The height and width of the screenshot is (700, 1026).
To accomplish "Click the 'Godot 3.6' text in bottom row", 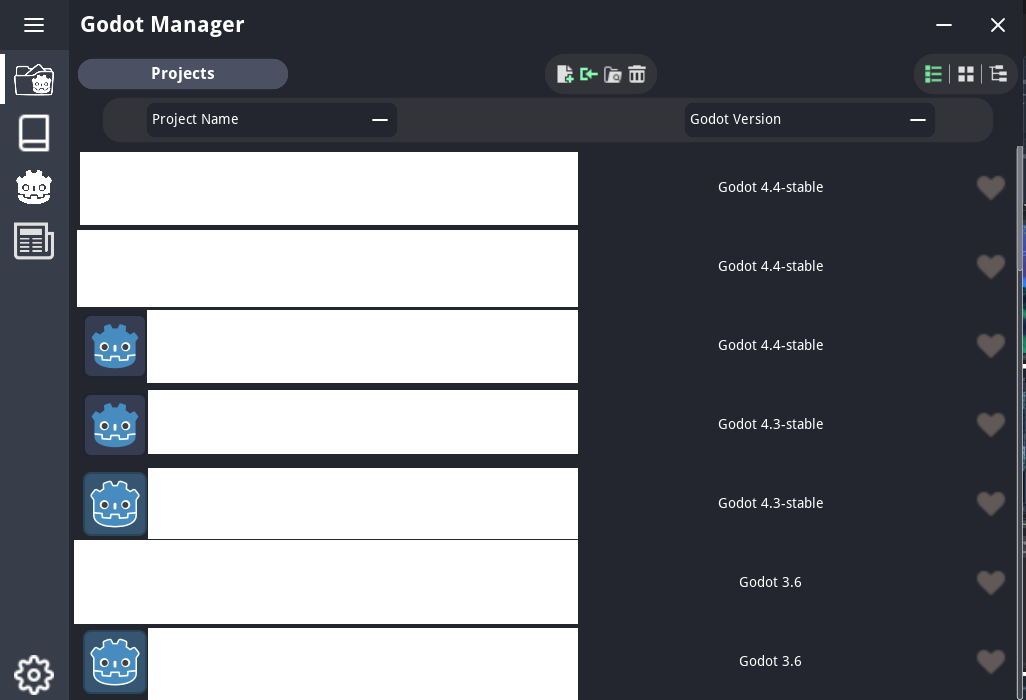I will [x=770, y=661].
